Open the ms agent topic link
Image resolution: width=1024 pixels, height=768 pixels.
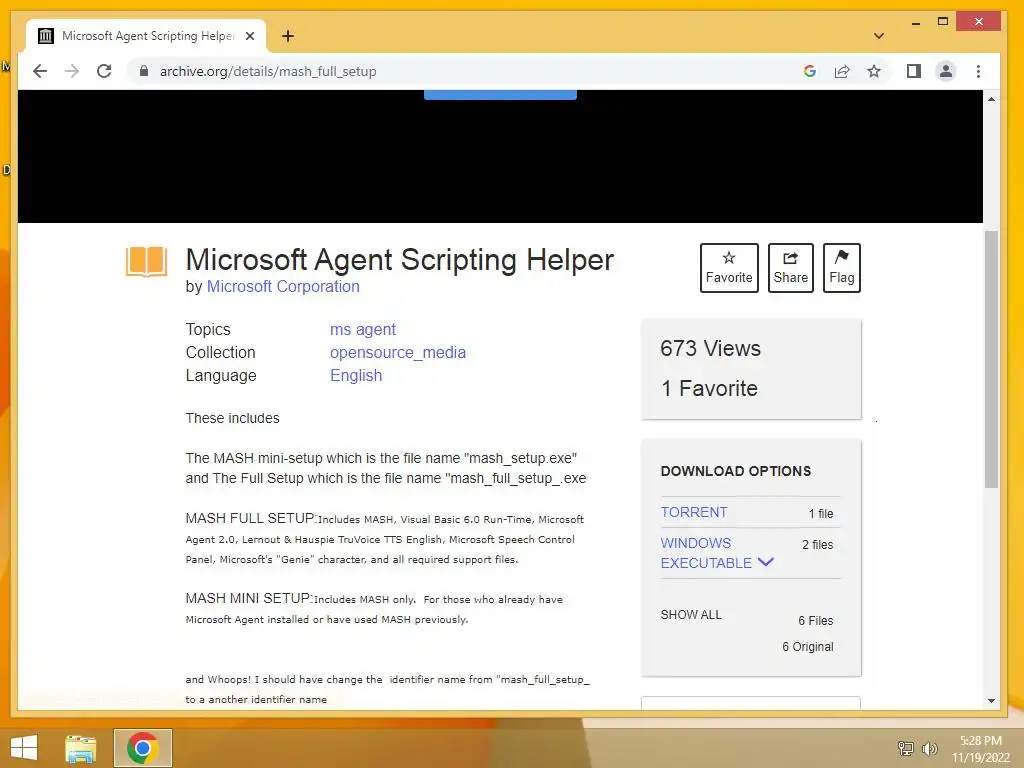click(x=362, y=329)
